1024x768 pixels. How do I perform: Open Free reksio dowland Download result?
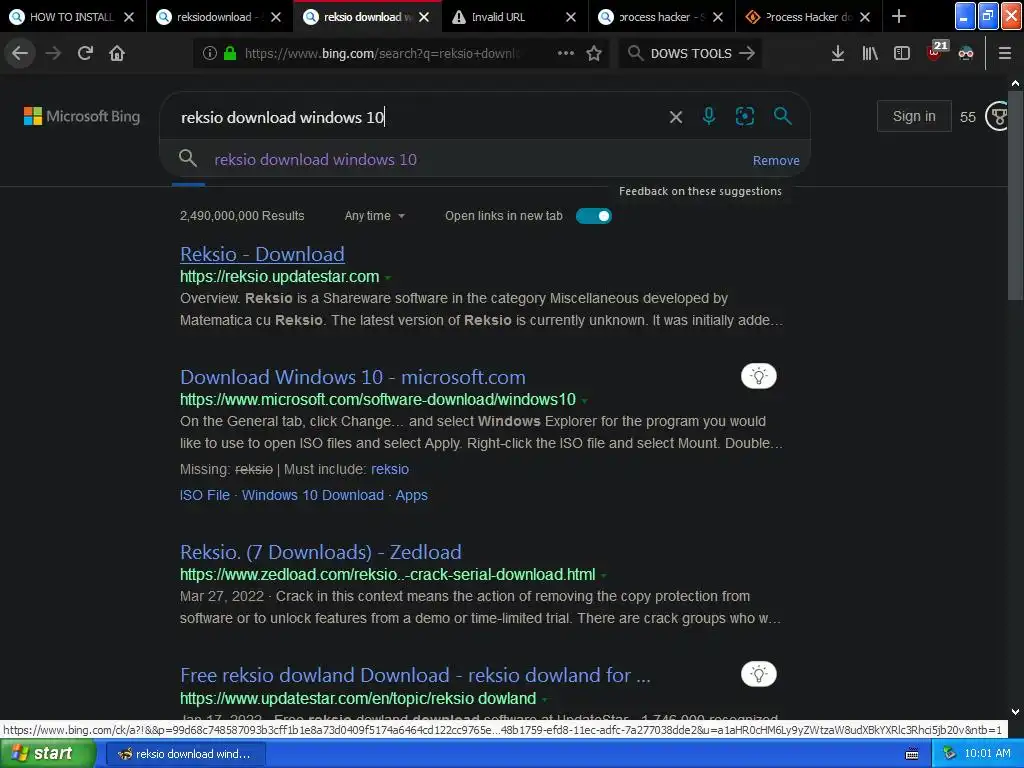point(415,675)
